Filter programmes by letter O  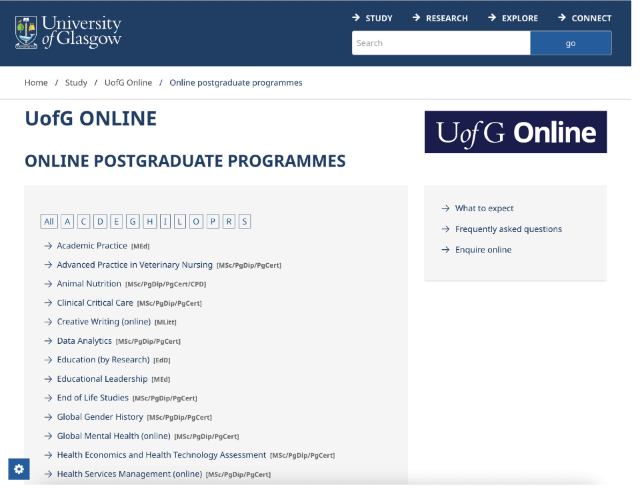click(196, 222)
